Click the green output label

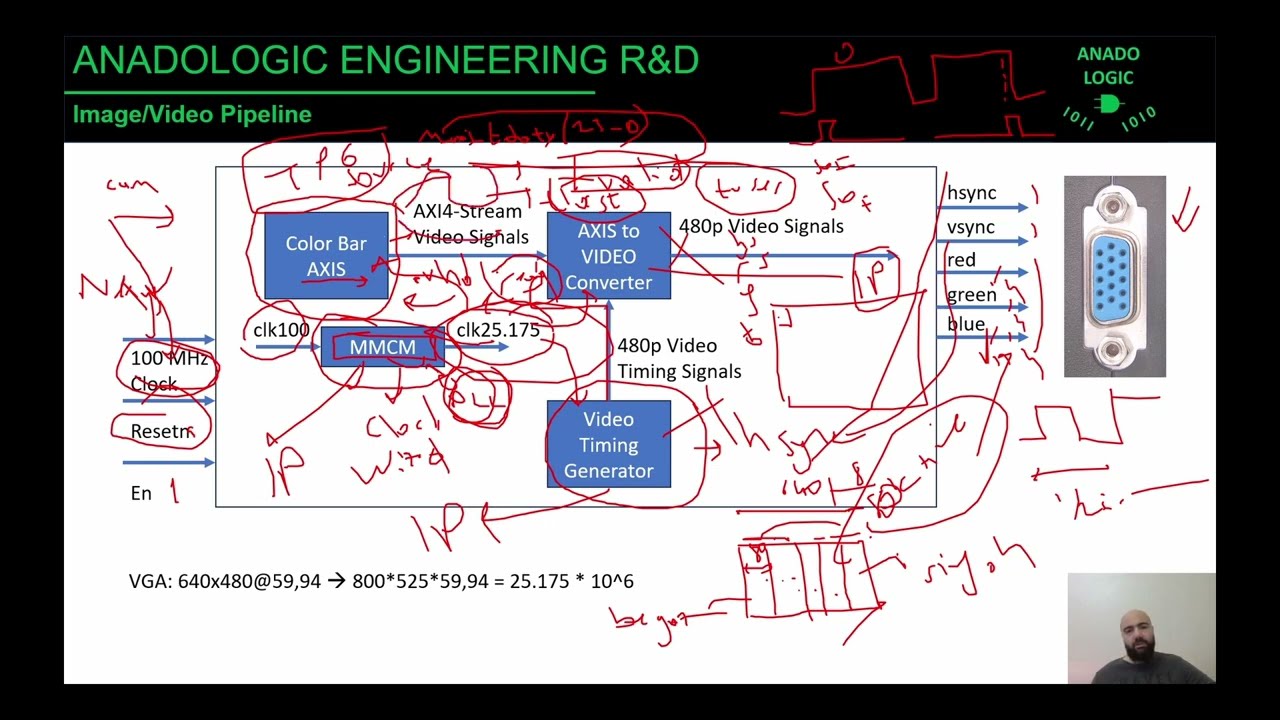pyautogui.click(x=971, y=295)
